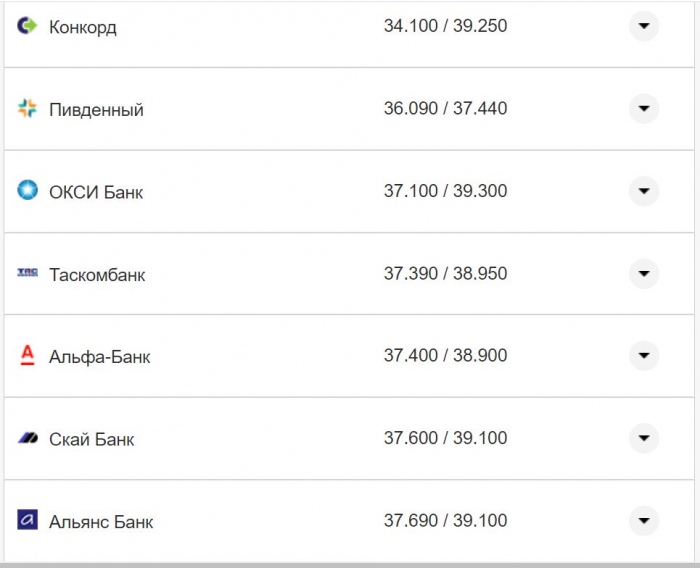Click the Пивденный bank logo icon
This screenshot has width=700, height=568.
coord(27,109)
